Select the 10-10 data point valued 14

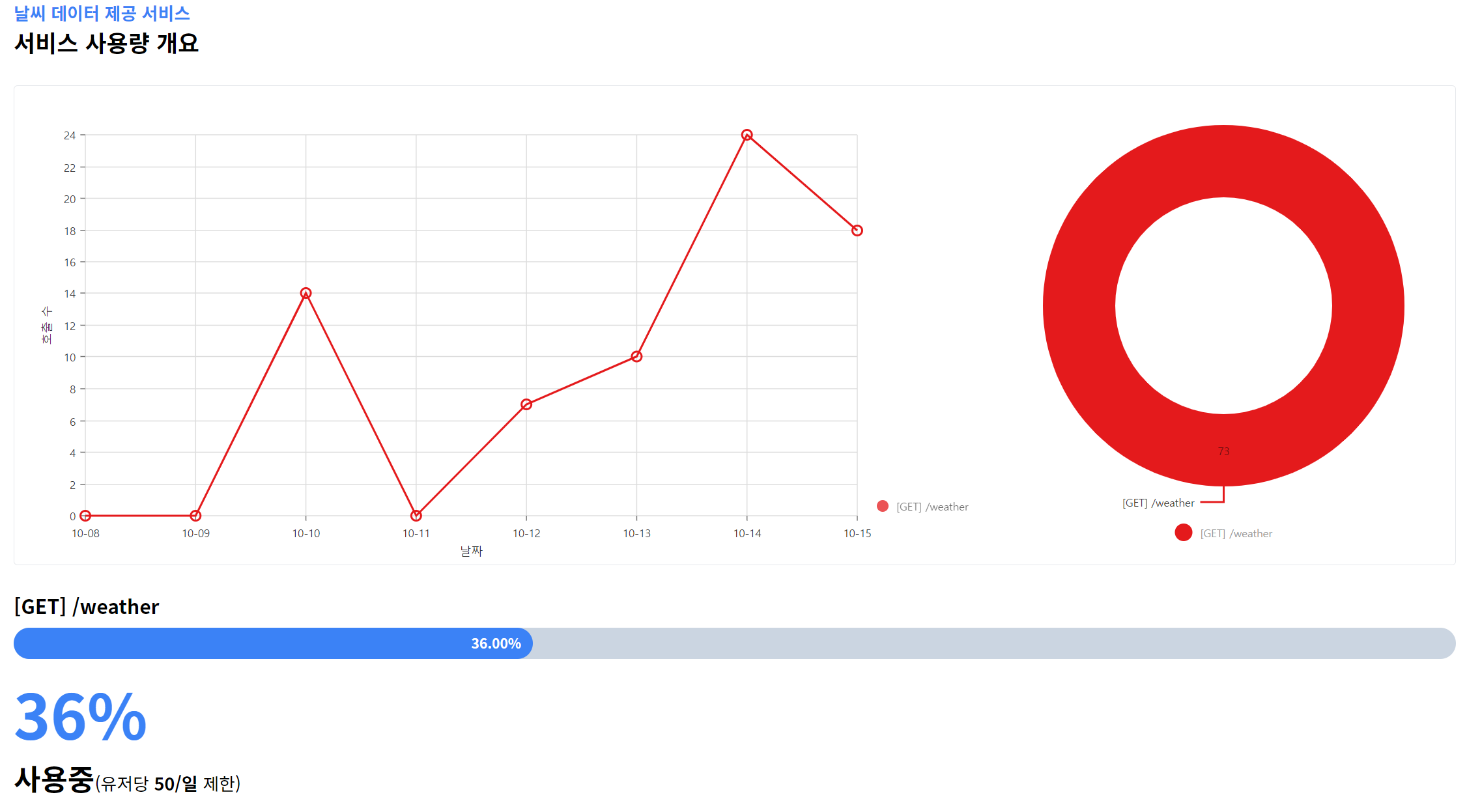(306, 293)
